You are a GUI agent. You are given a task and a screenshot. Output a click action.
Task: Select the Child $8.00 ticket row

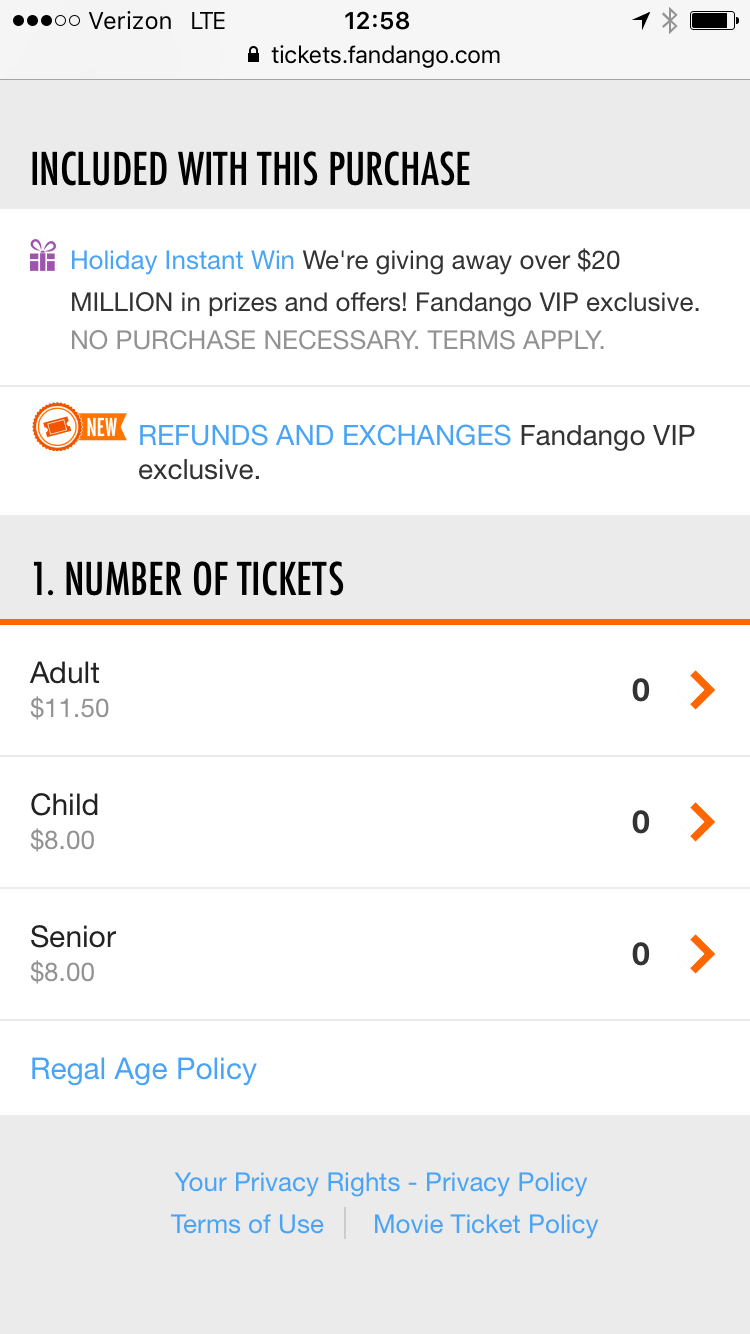click(300, 822)
